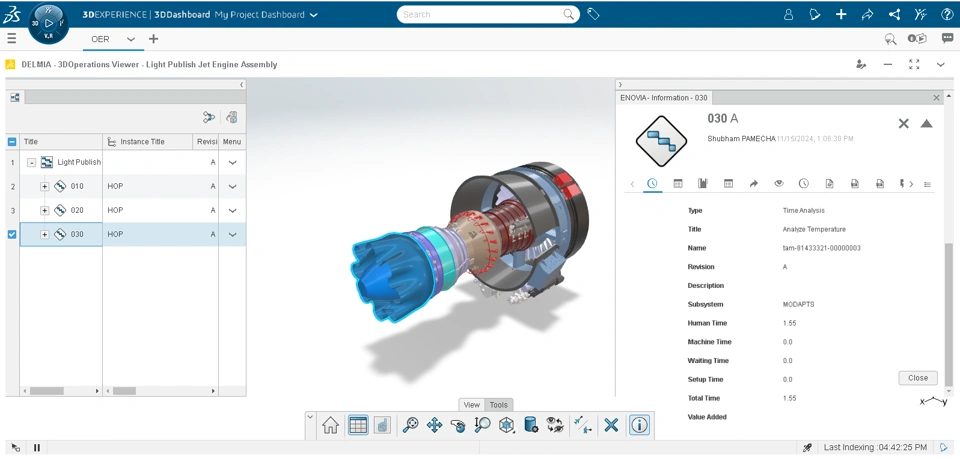Open the hamburger menu under the compass
The image size is (960, 461).
pyautogui.click(x=12, y=39)
